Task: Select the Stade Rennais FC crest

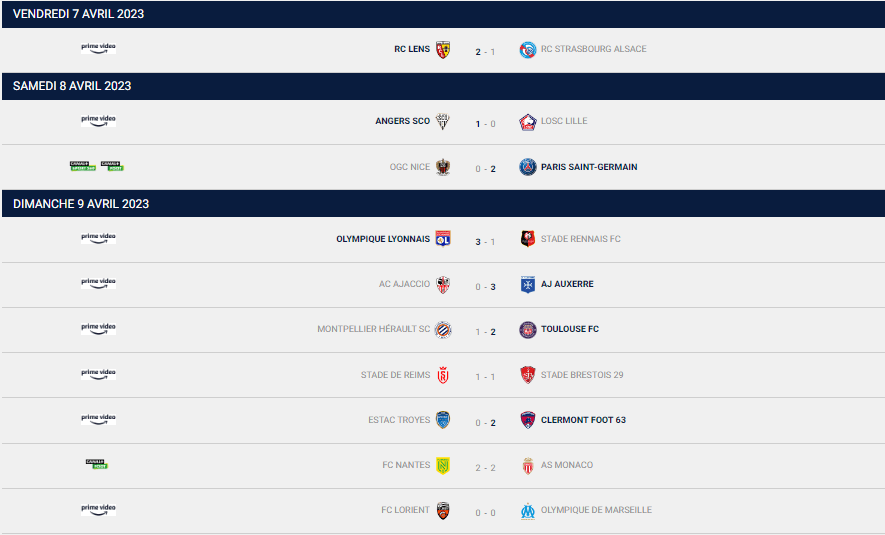Action: (528, 239)
